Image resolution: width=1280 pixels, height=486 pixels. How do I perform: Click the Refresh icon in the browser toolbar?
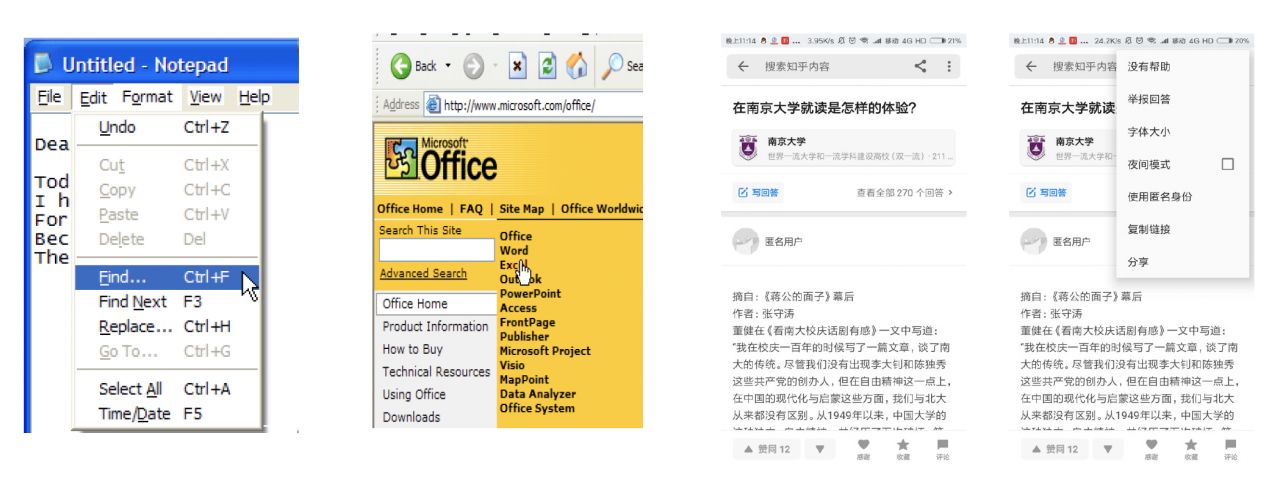547,66
